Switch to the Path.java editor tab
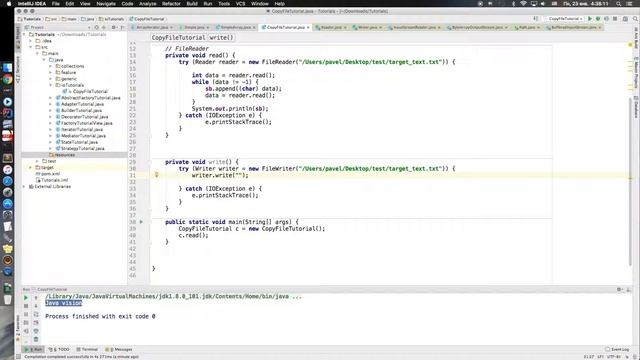 [x=526, y=27]
